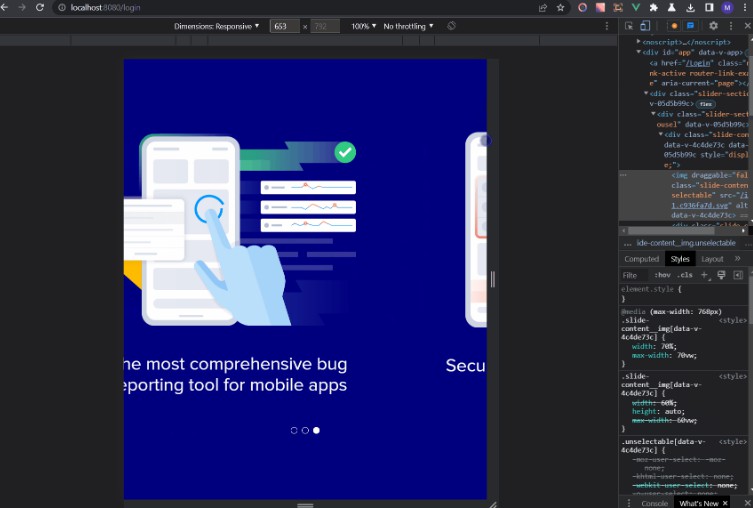
Task: Toggle the .cls class editor
Action: pos(684,274)
